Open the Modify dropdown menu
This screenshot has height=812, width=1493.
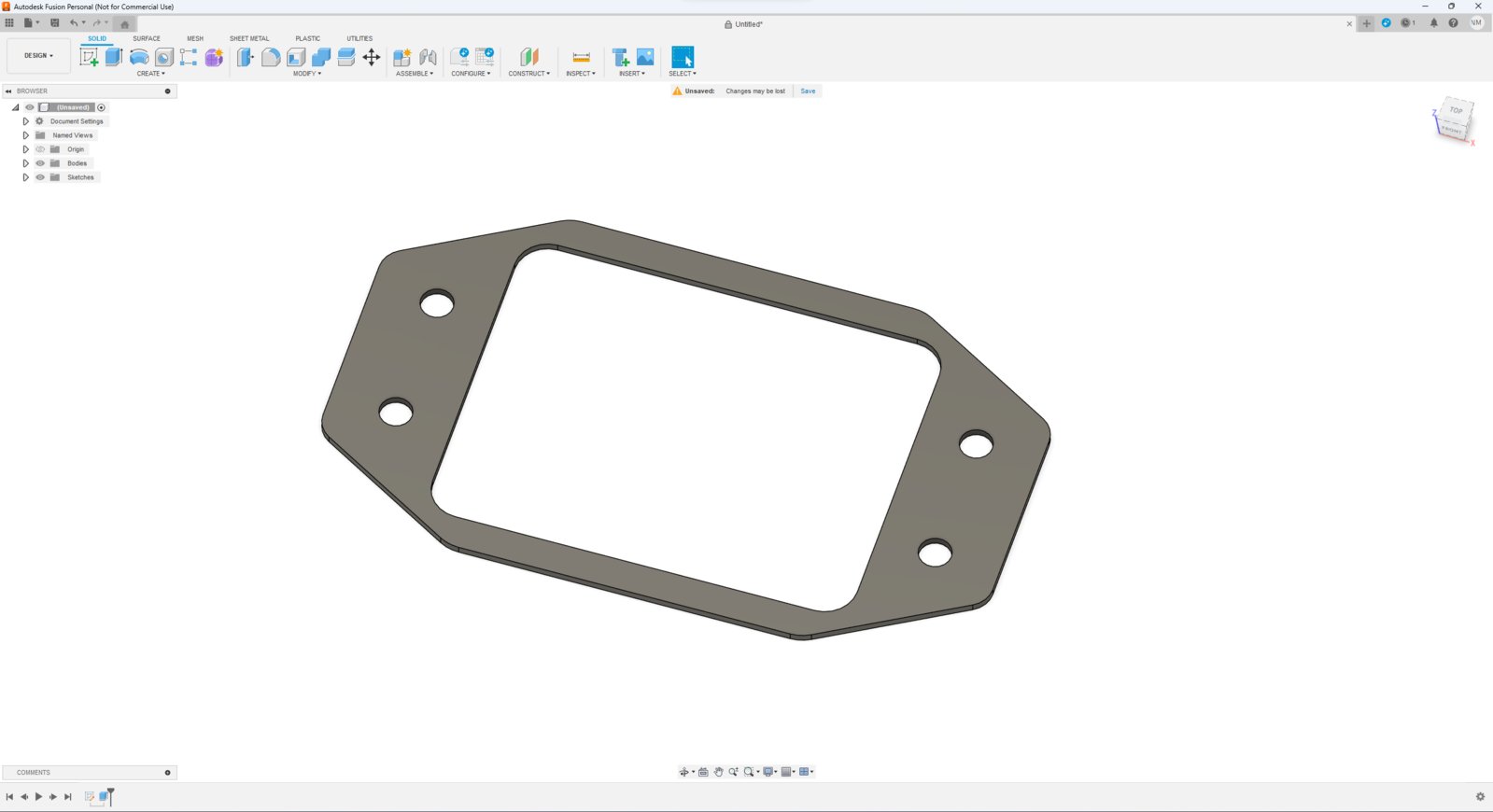coord(307,73)
